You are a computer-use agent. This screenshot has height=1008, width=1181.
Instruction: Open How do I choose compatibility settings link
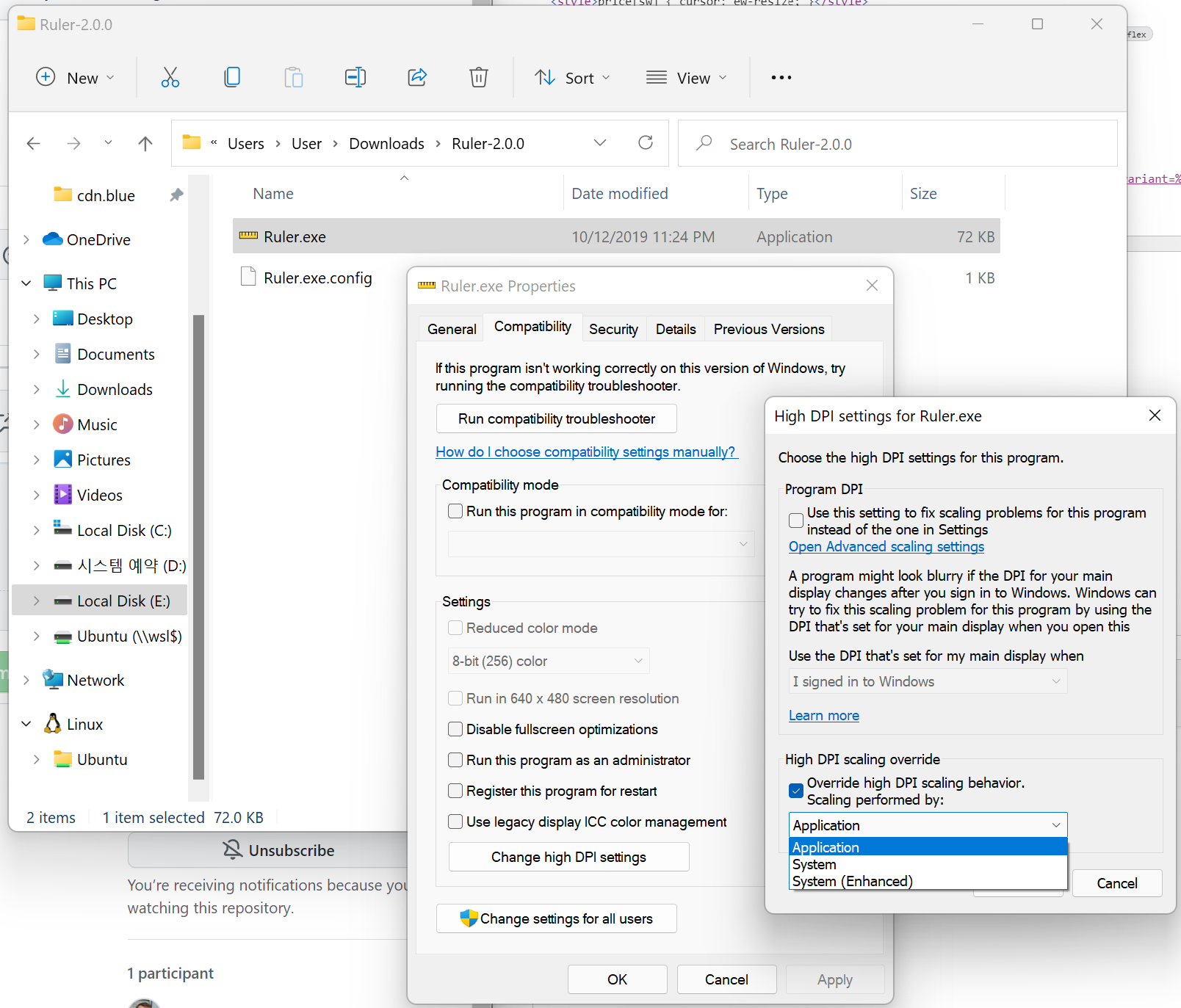[x=586, y=452]
